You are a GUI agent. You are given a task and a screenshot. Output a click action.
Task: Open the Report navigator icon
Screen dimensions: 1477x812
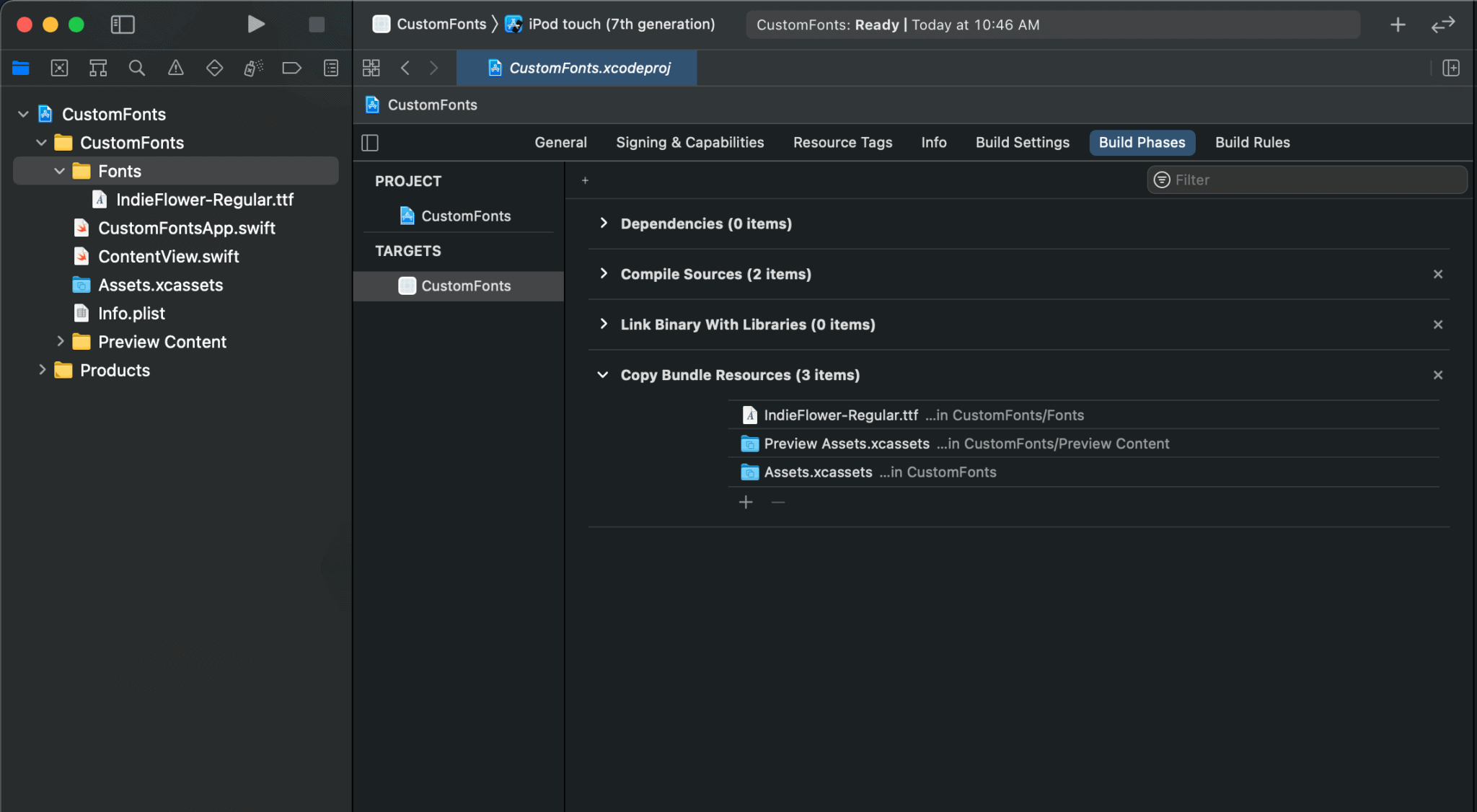[x=330, y=68]
